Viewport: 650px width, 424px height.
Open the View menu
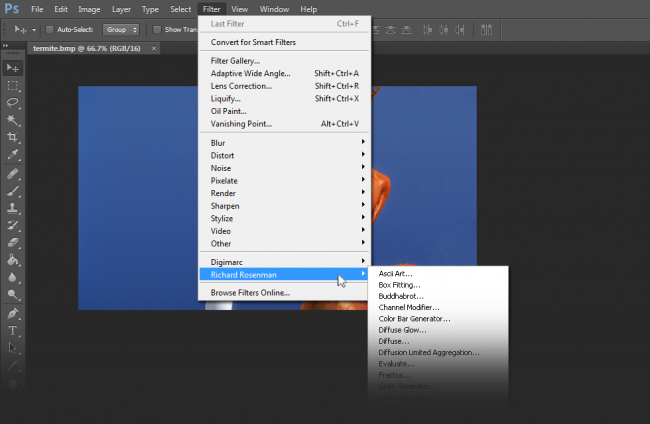(x=240, y=9)
